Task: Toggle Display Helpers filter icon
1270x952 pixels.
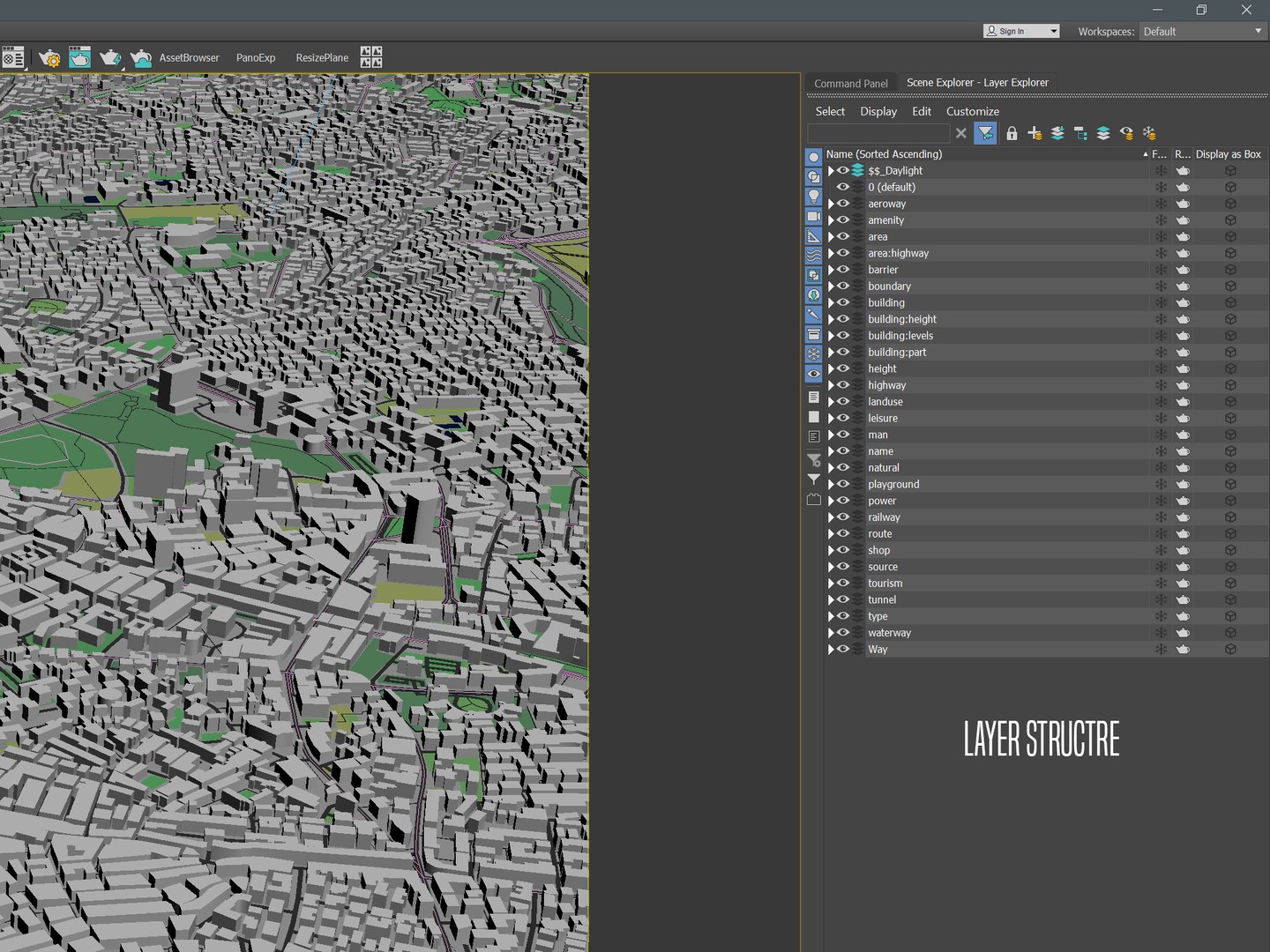Action: point(814,236)
